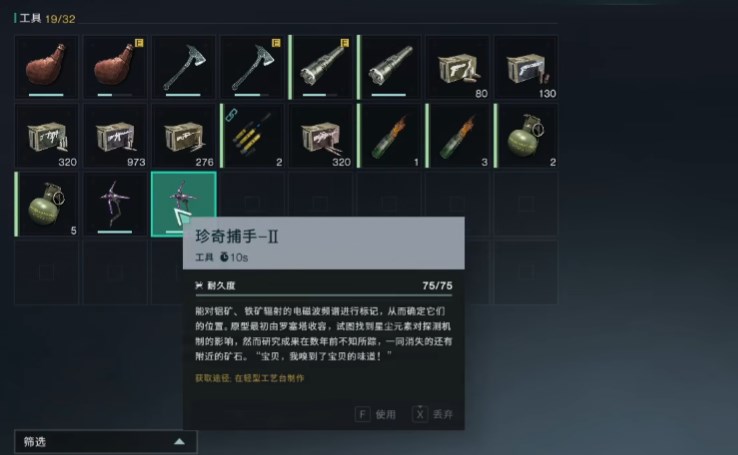Click the 获取途径 crafting source link text

(x=250, y=378)
